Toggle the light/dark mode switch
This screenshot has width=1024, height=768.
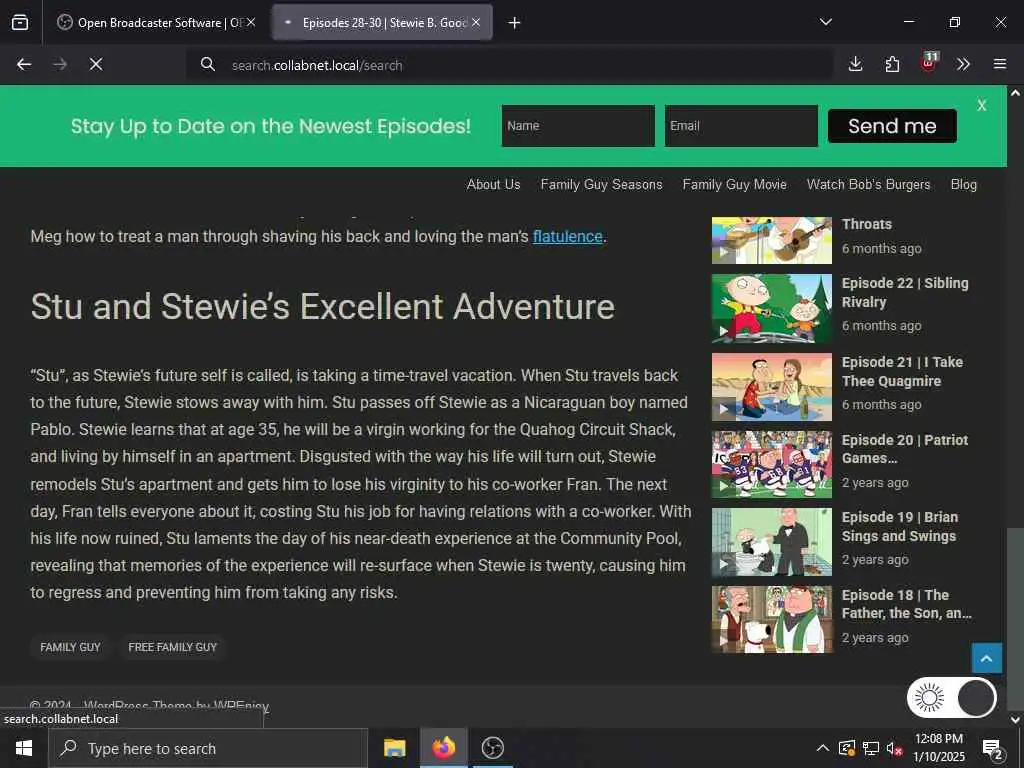(952, 698)
